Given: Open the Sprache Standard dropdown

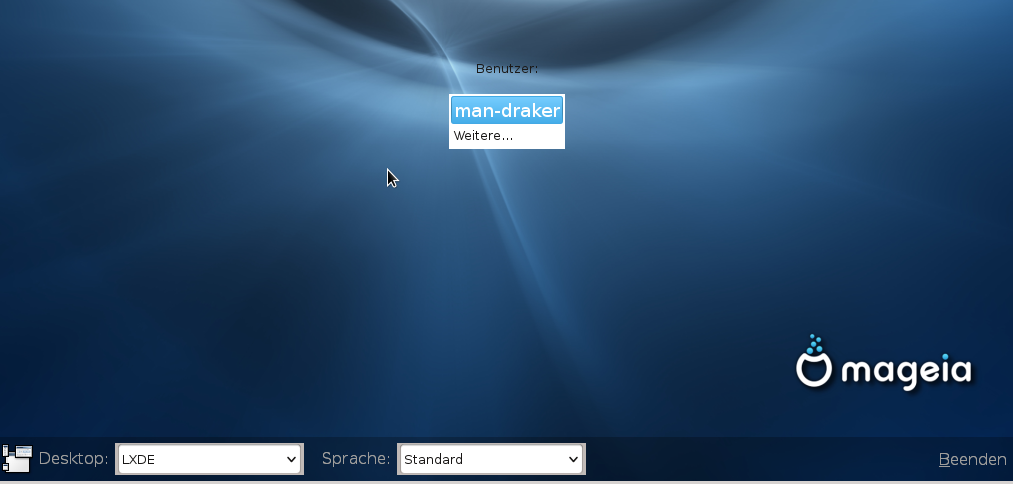Looking at the screenshot, I should [x=491, y=459].
